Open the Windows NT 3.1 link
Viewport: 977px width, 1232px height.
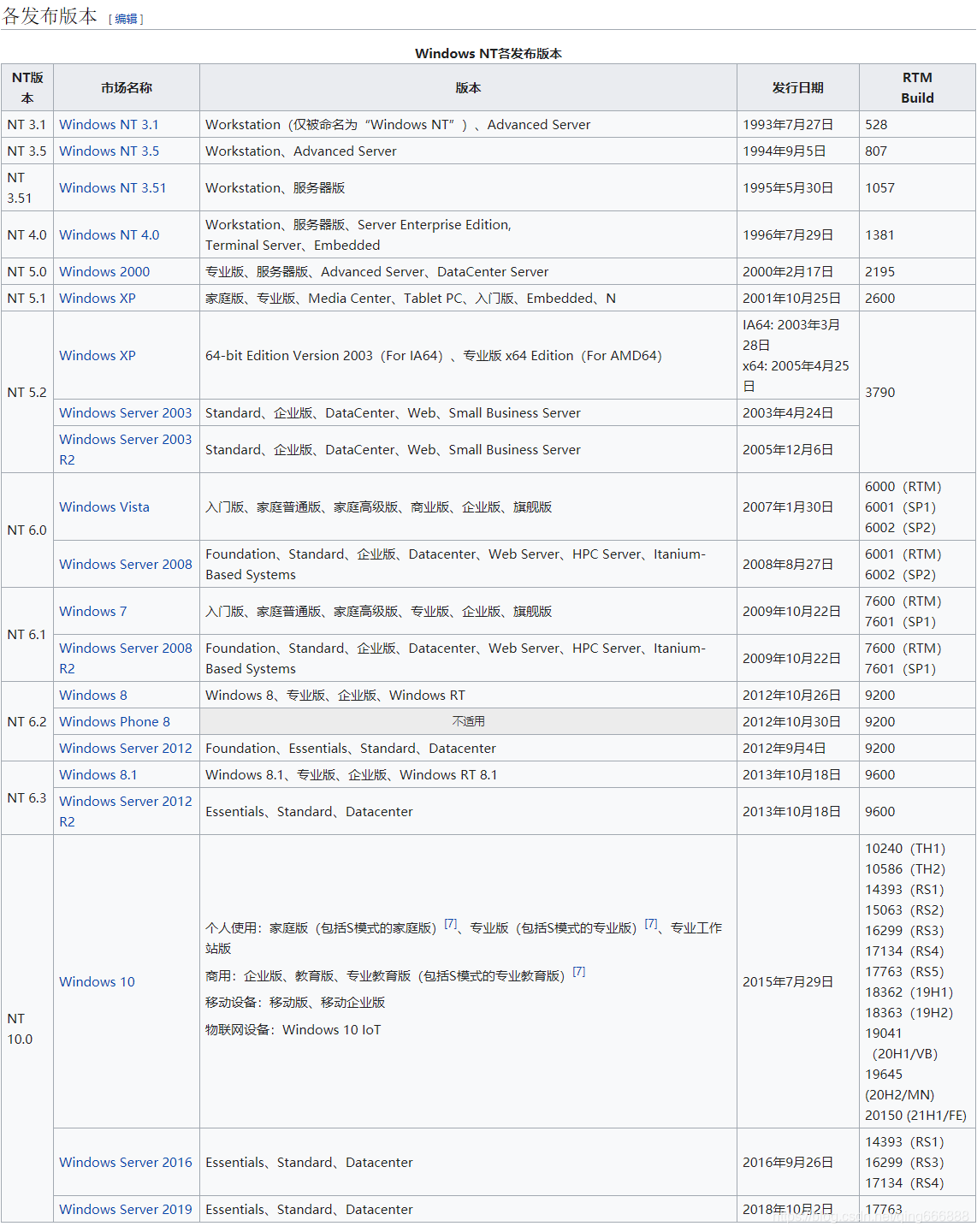109,124
